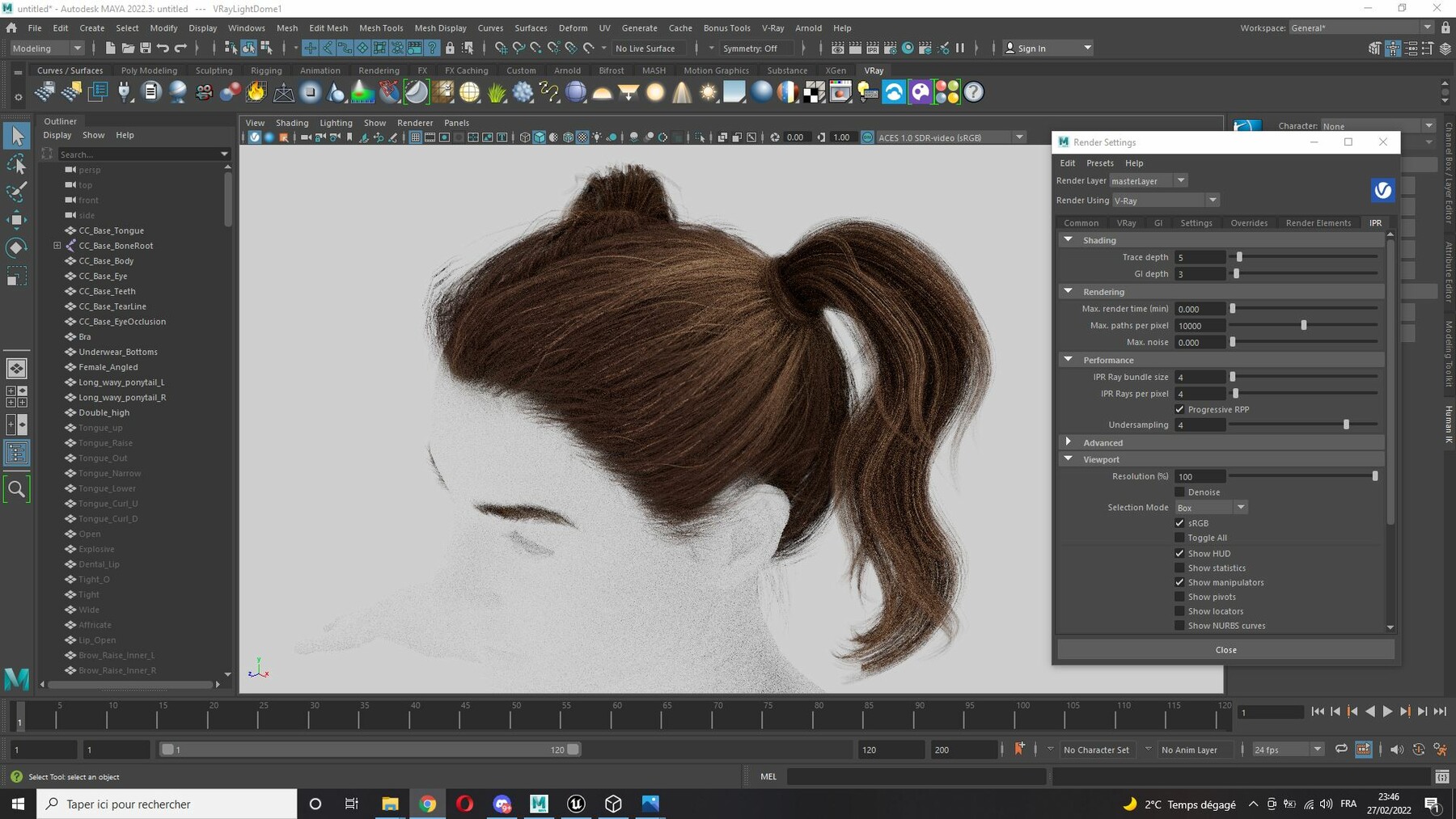Collapse the Rendering section
The image size is (1456, 819).
[1068, 291]
